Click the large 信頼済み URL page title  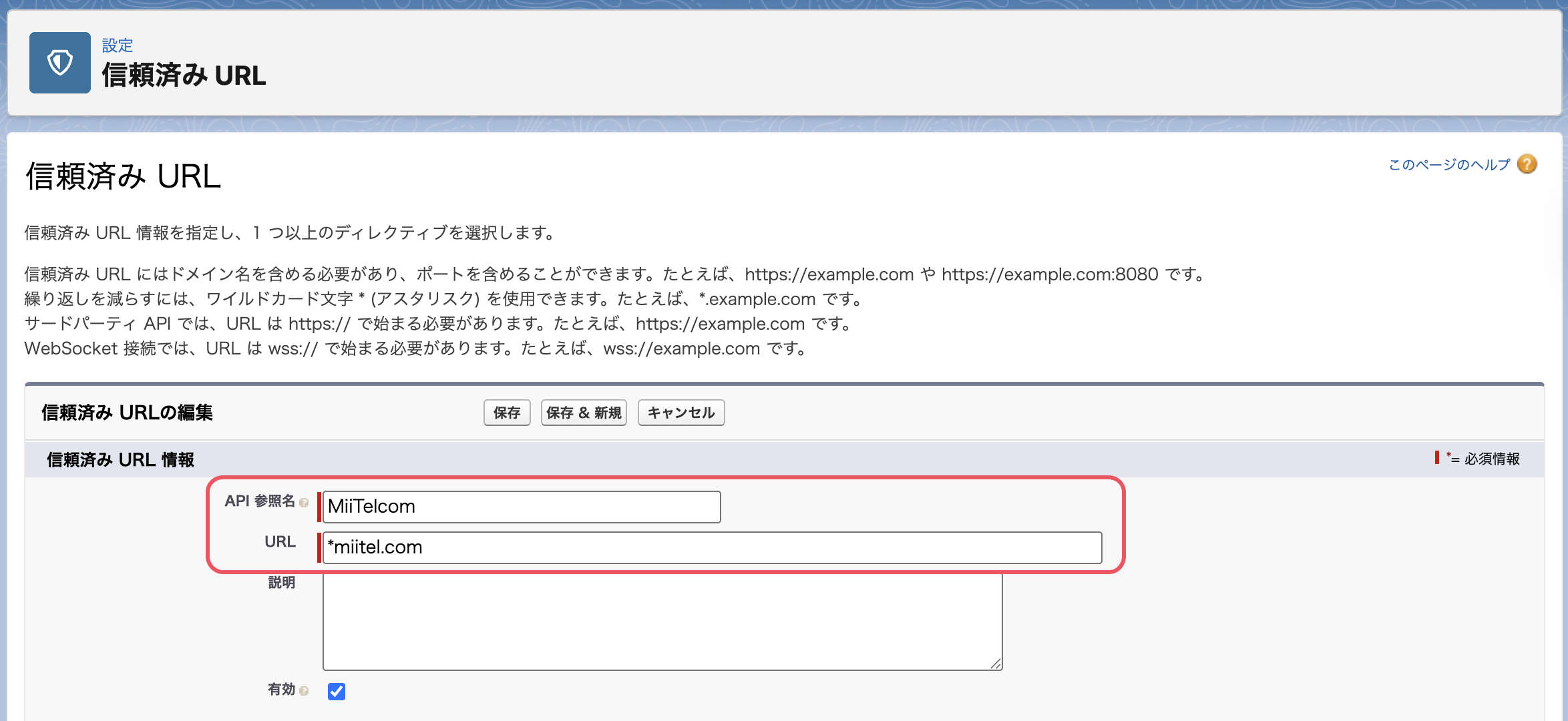click(x=123, y=177)
